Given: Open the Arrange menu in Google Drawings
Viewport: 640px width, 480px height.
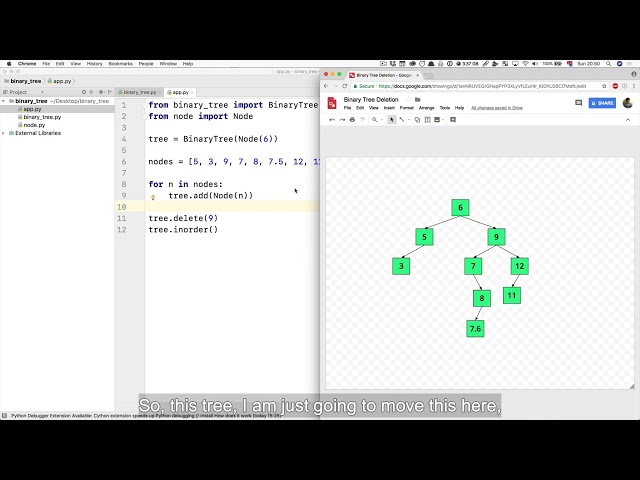Looking at the screenshot, I should point(427,108).
